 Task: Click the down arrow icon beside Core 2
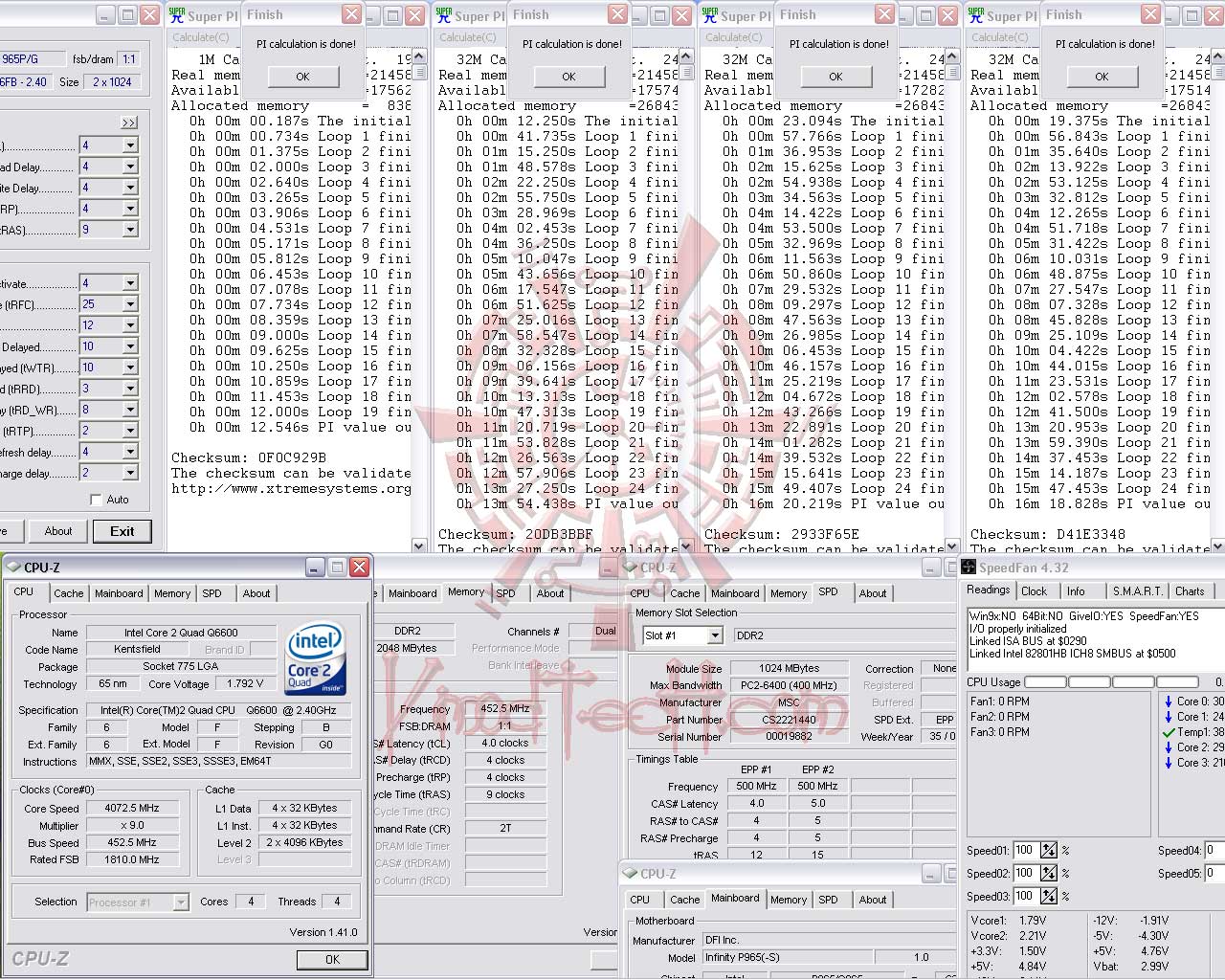1169,747
